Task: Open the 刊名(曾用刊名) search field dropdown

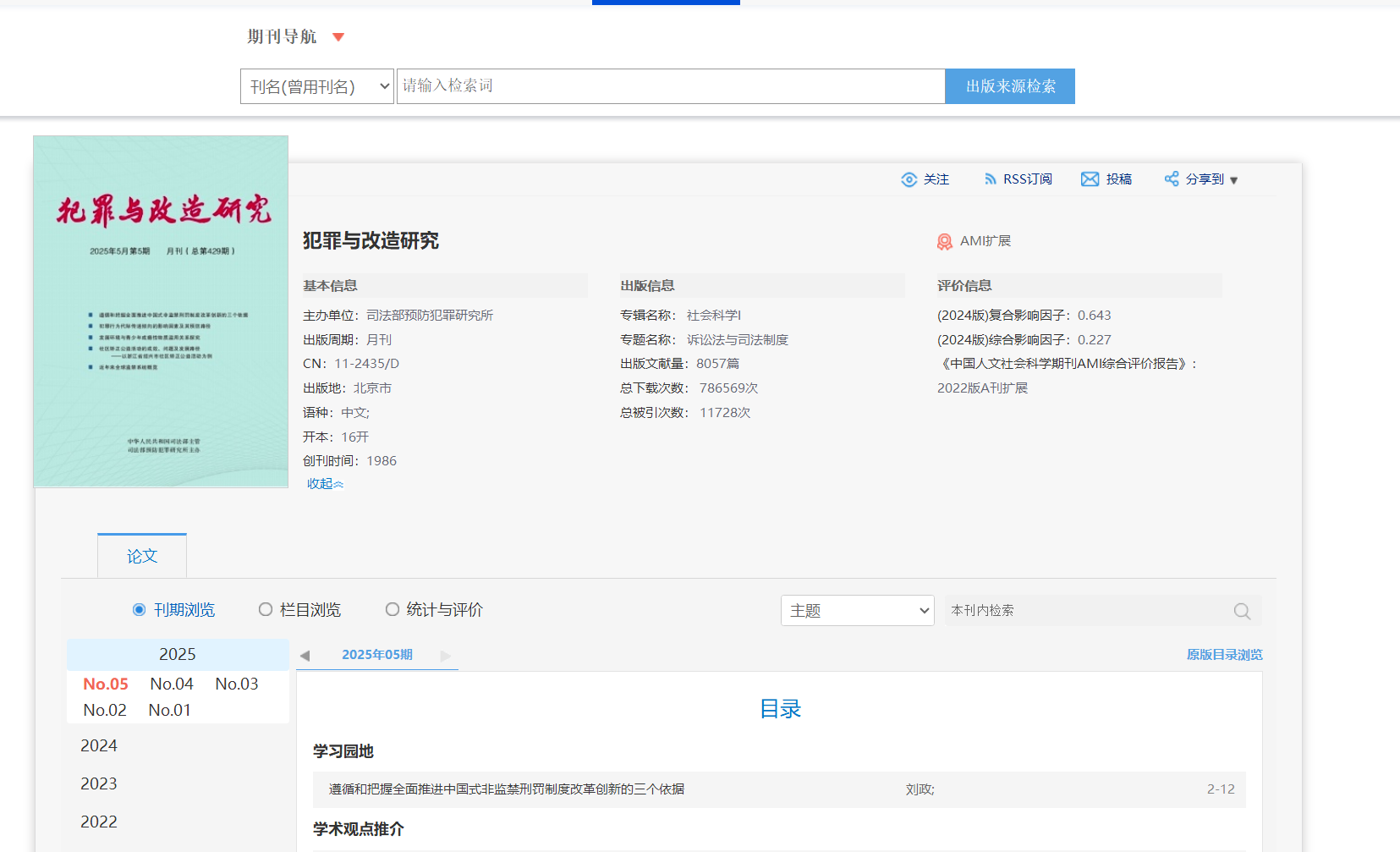Action: (317, 86)
